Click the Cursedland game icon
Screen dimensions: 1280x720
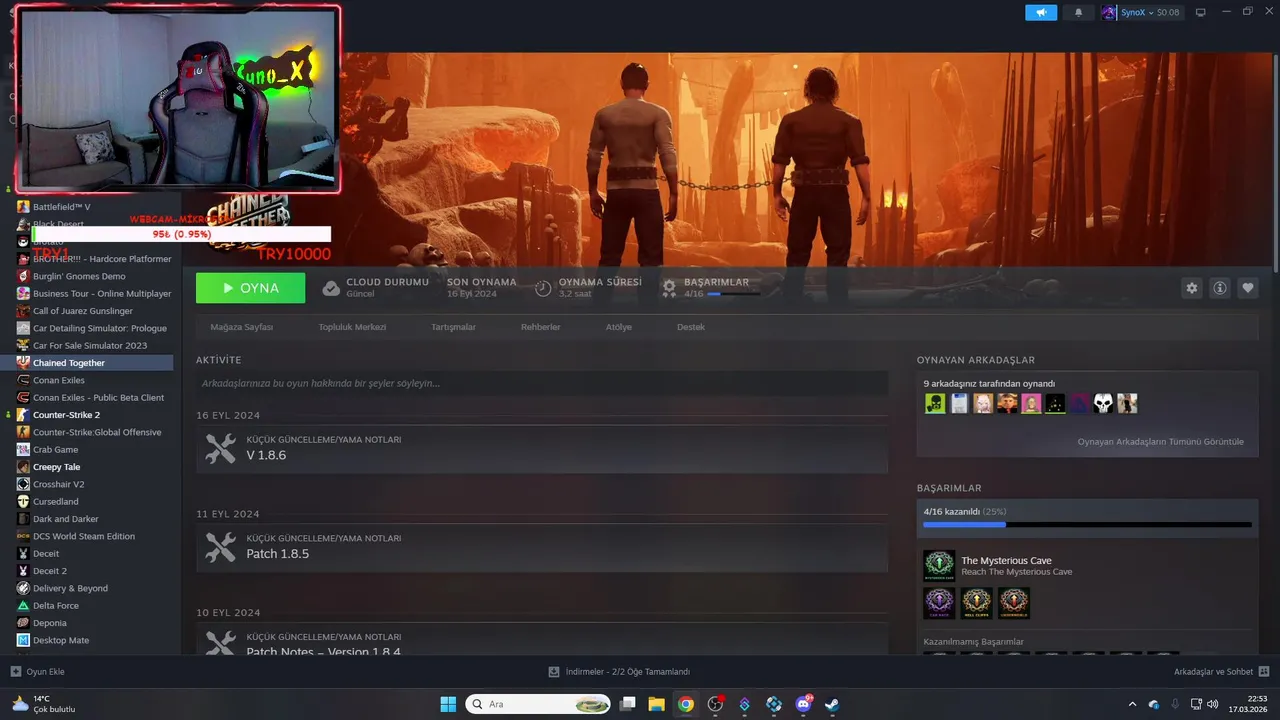[x=23, y=502]
